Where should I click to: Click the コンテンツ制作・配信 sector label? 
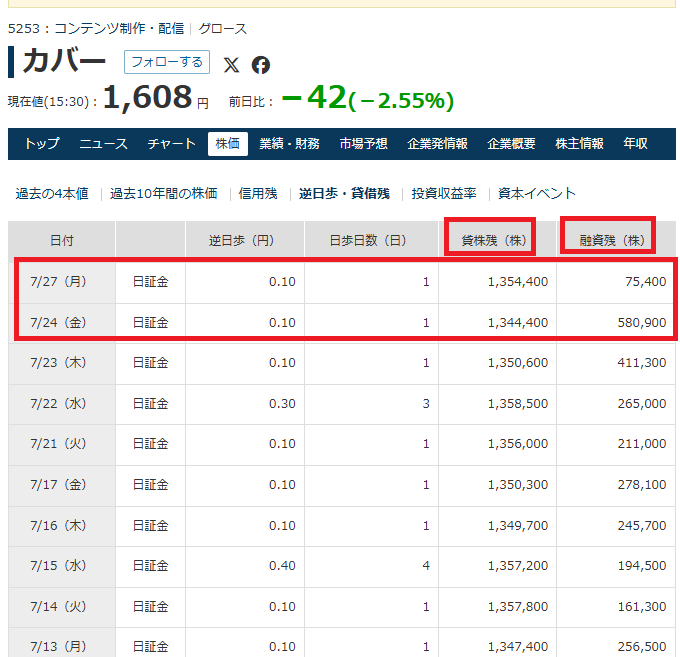pos(119,29)
